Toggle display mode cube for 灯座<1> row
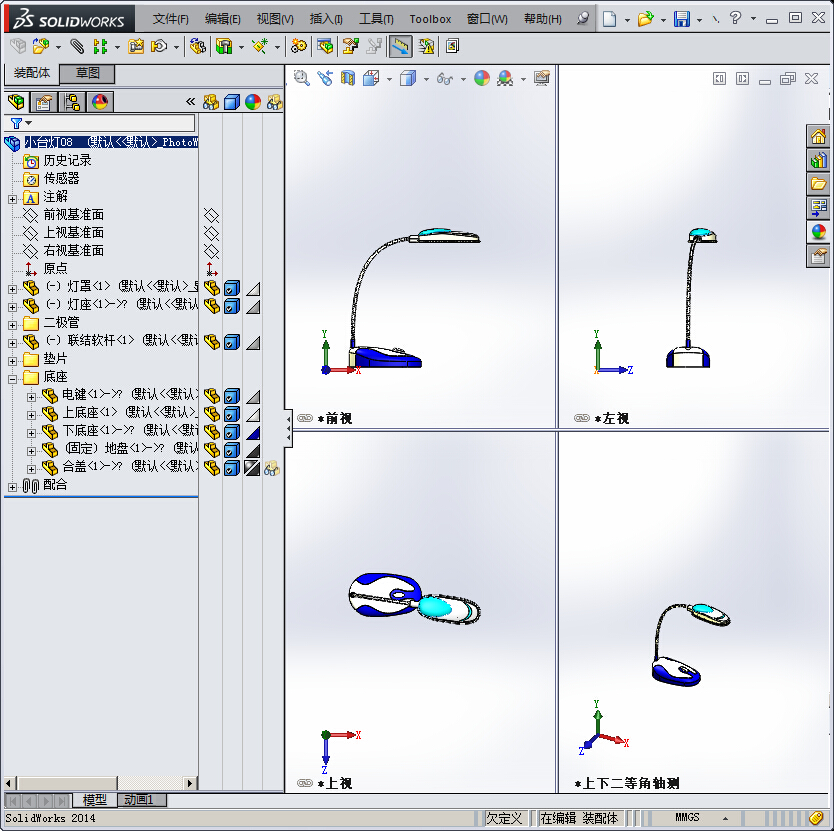 tap(231, 306)
